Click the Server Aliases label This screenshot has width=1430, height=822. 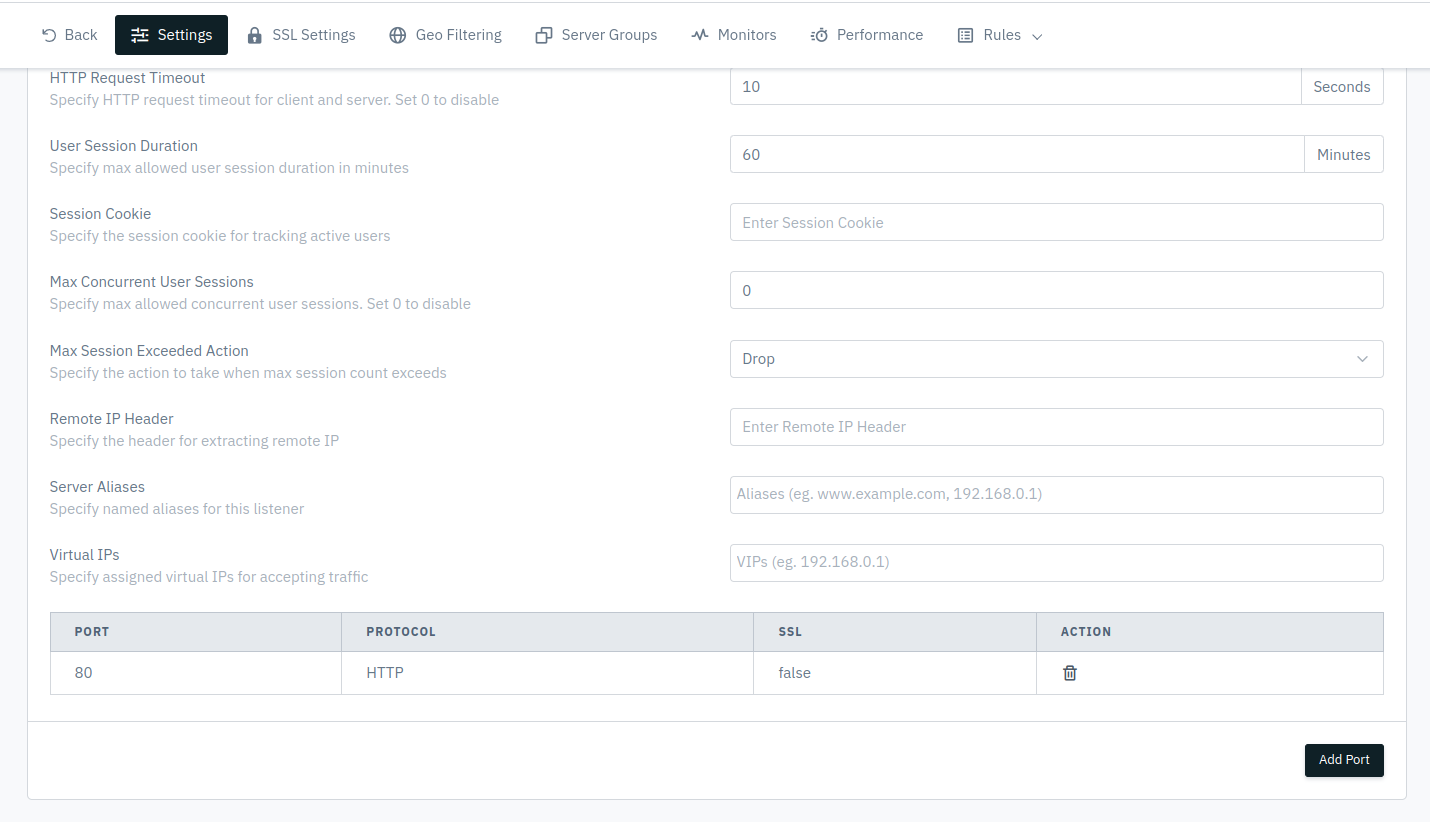point(97,487)
